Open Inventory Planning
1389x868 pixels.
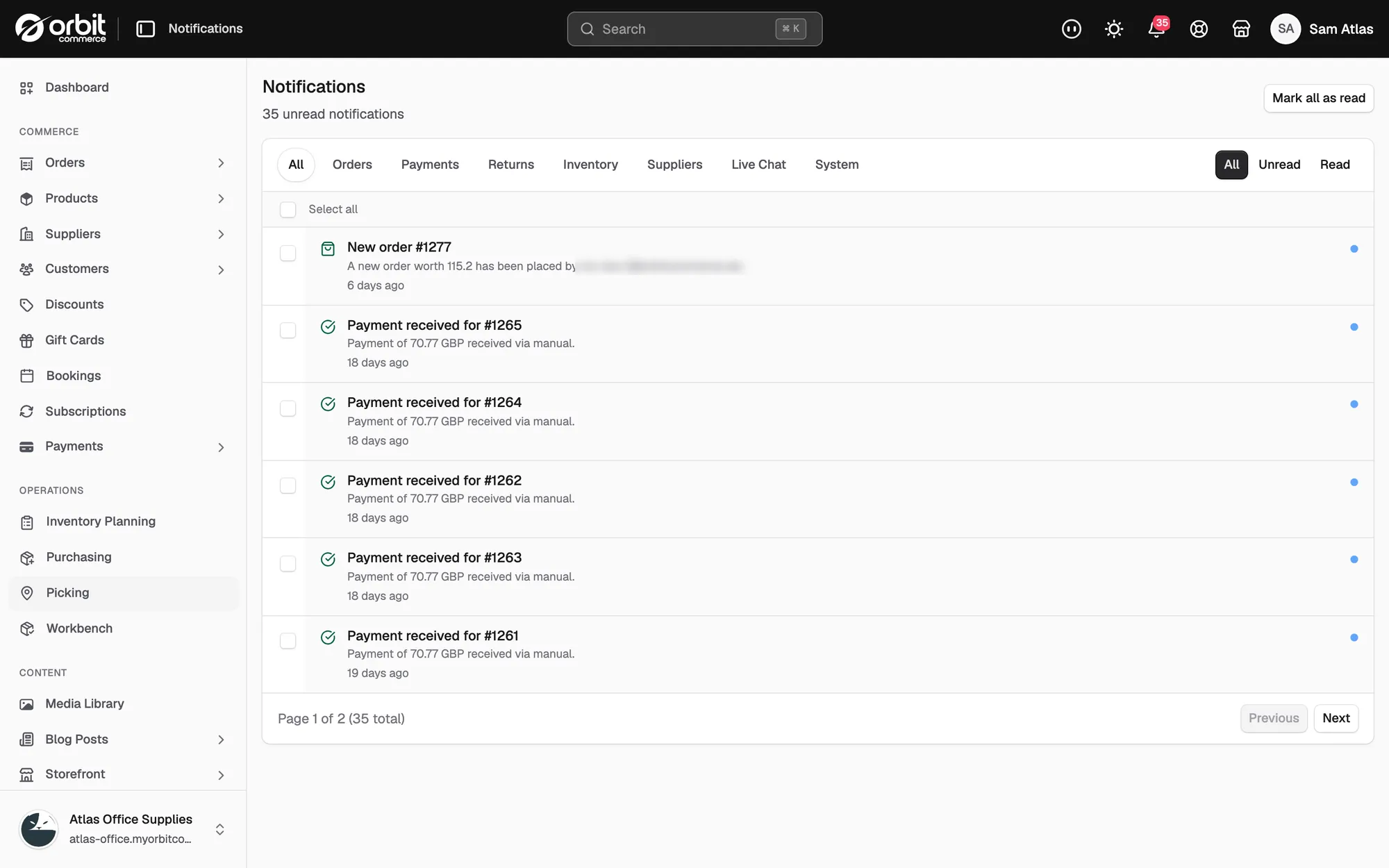coord(101,521)
